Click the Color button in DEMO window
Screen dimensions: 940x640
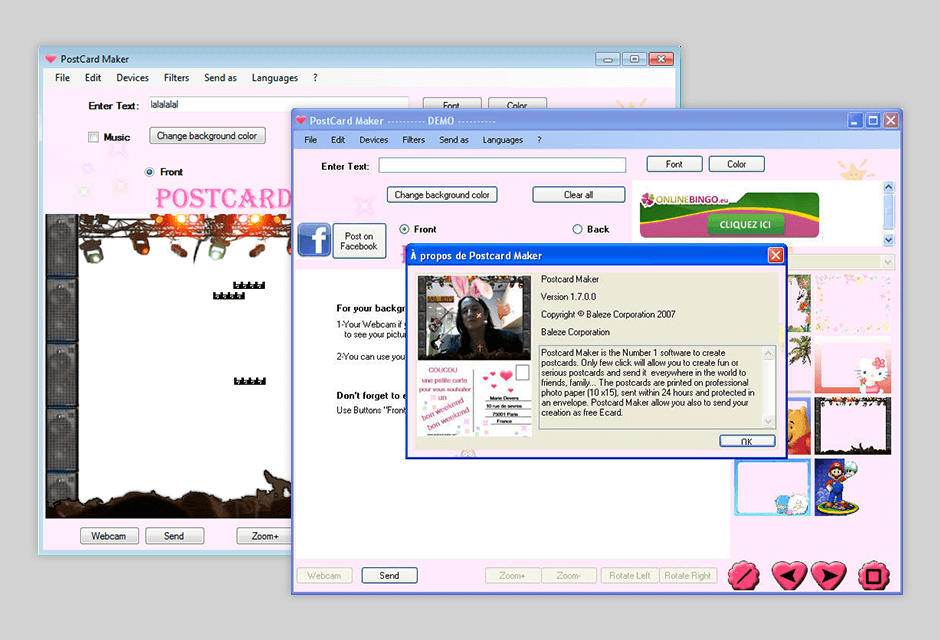[736, 164]
